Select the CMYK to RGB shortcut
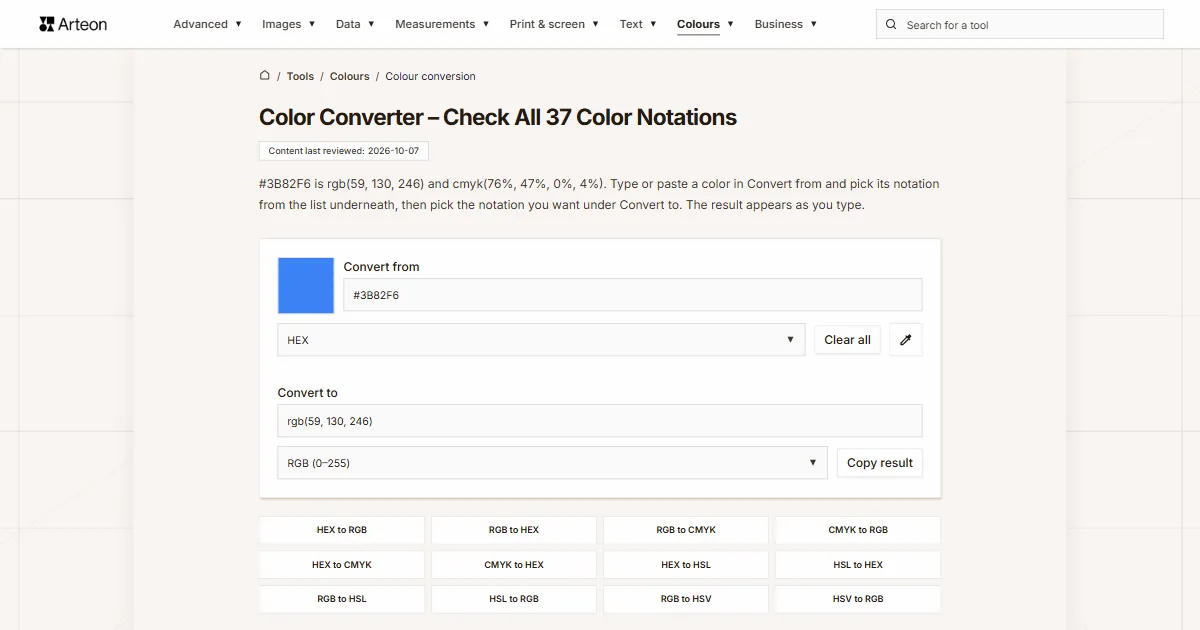Image resolution: width=1200 pixels, height=630 pixels. pos(858,530)
